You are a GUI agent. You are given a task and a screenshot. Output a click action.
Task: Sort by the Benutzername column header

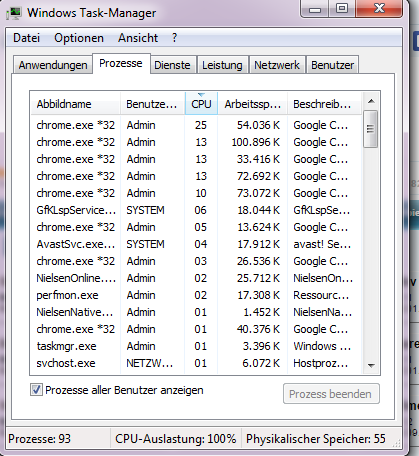[x=152, y=104]
